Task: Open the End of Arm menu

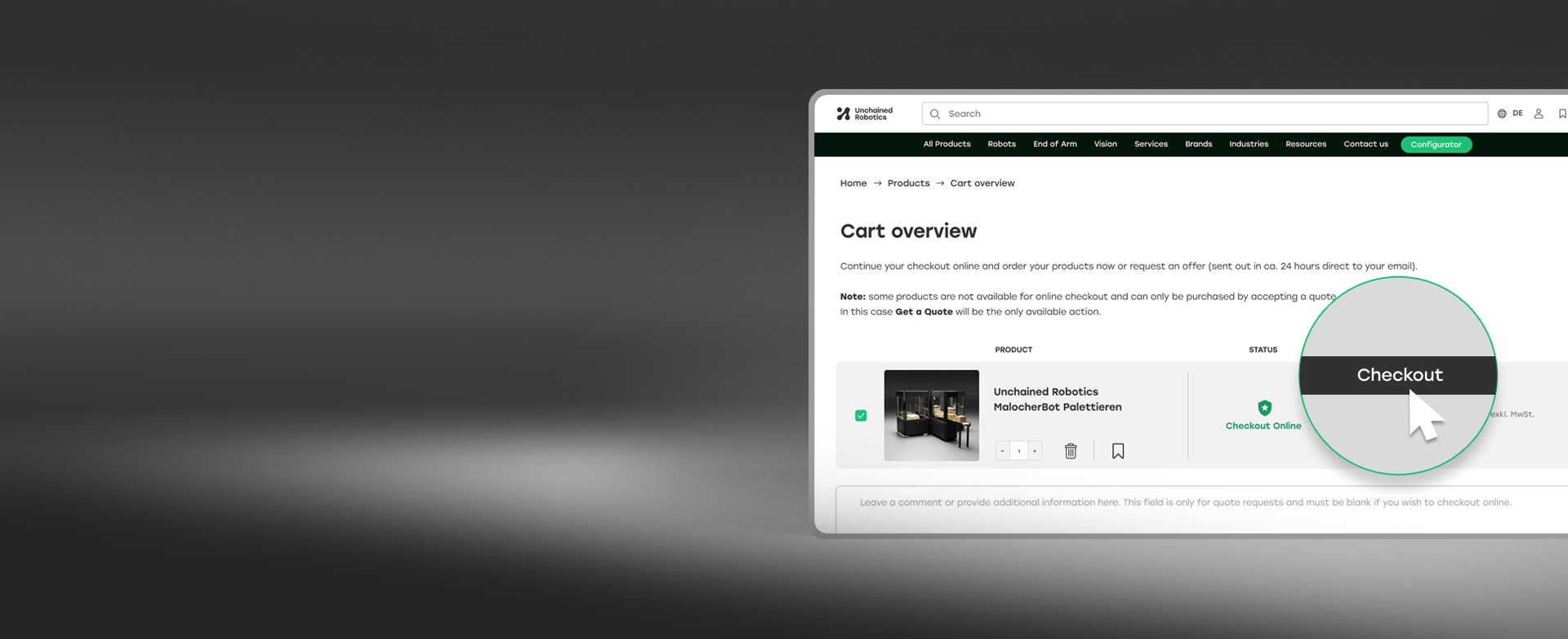Action: tap(1054, 145)
